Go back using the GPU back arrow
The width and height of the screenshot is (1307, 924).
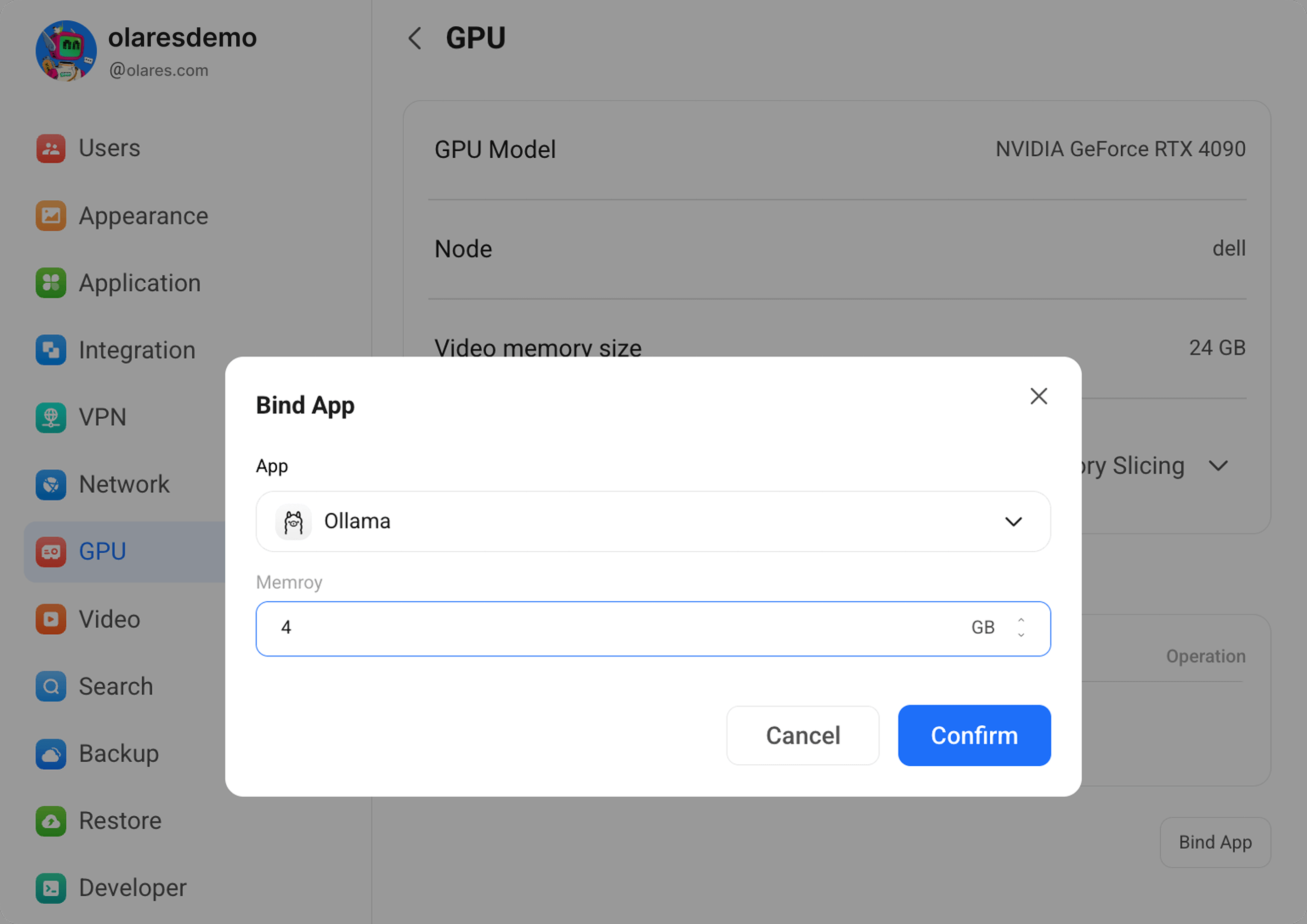tap(415, 38)
